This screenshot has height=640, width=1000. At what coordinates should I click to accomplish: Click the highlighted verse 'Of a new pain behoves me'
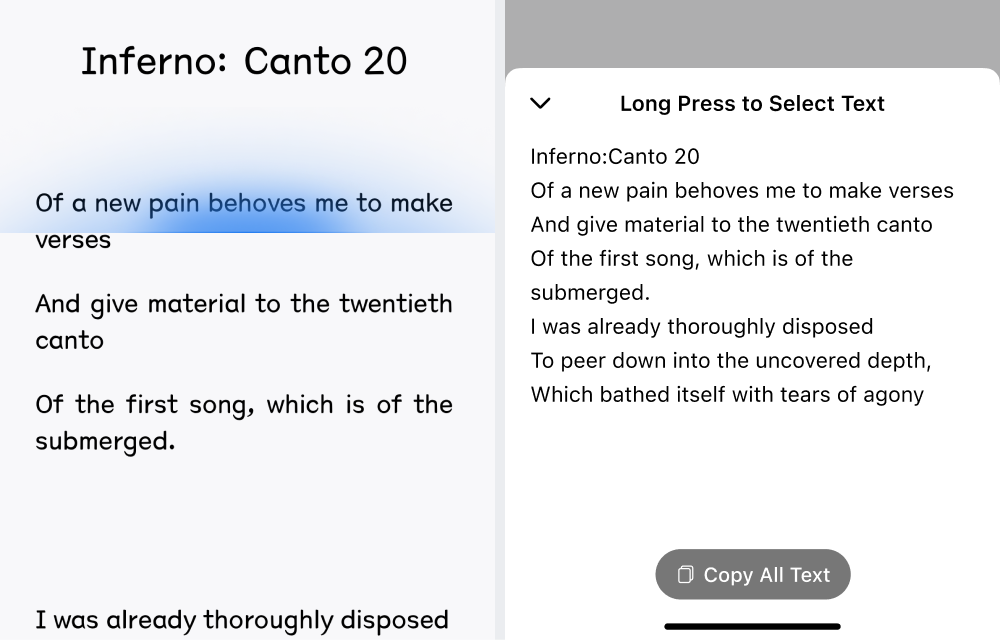click(244, 203)
